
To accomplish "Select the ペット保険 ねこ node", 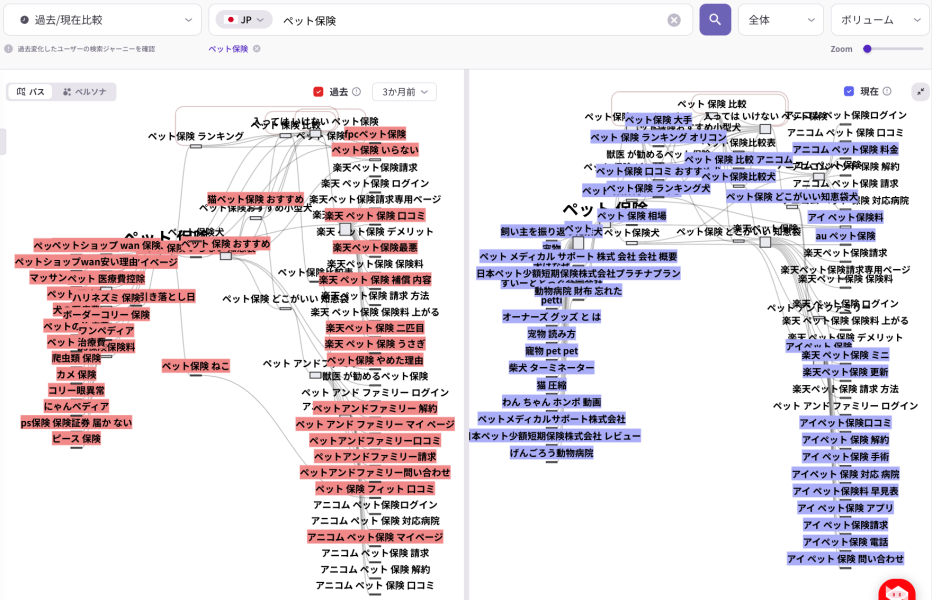I will click(196, 366).
